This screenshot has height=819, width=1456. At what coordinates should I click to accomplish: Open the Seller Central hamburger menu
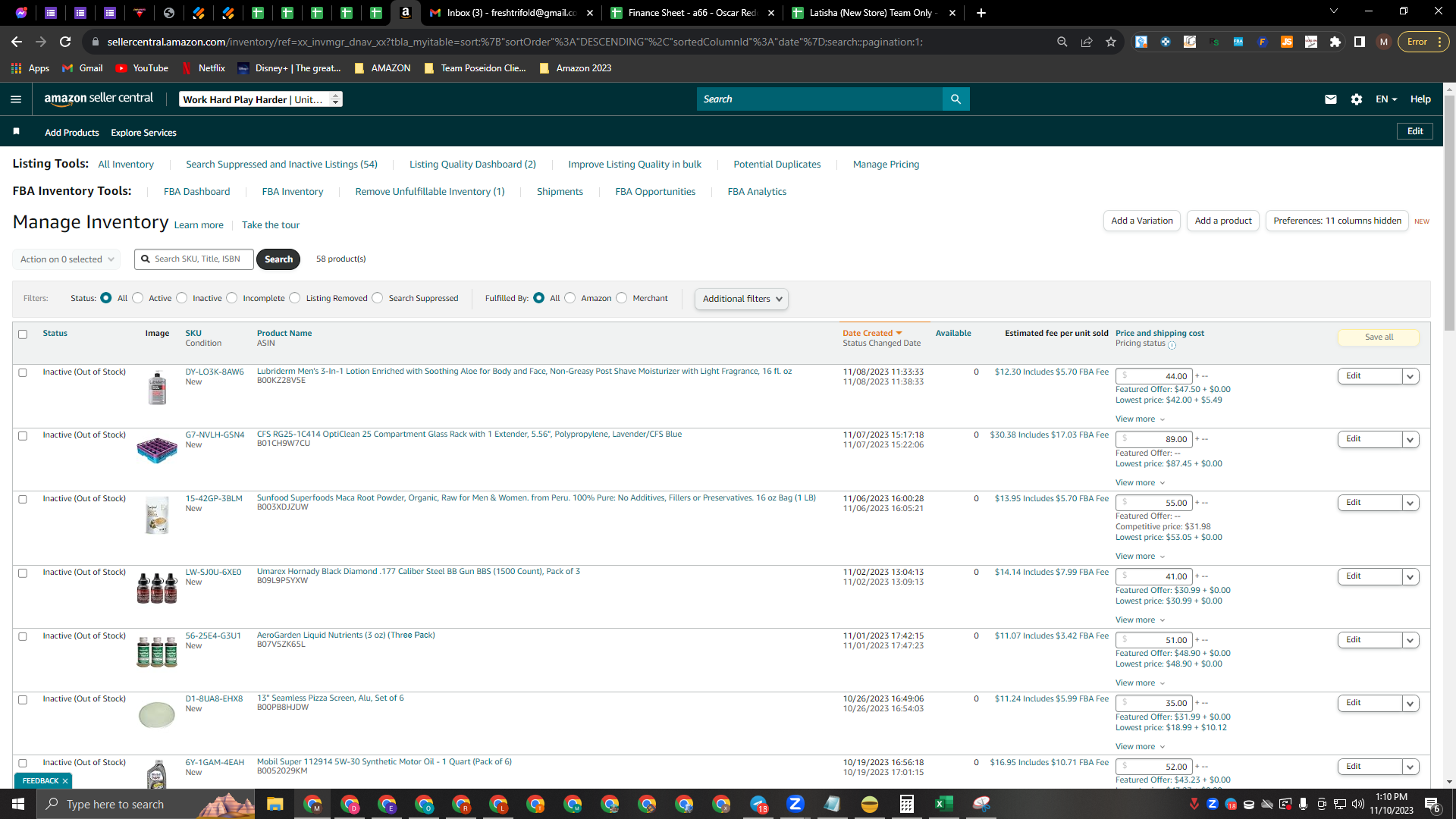16,99
